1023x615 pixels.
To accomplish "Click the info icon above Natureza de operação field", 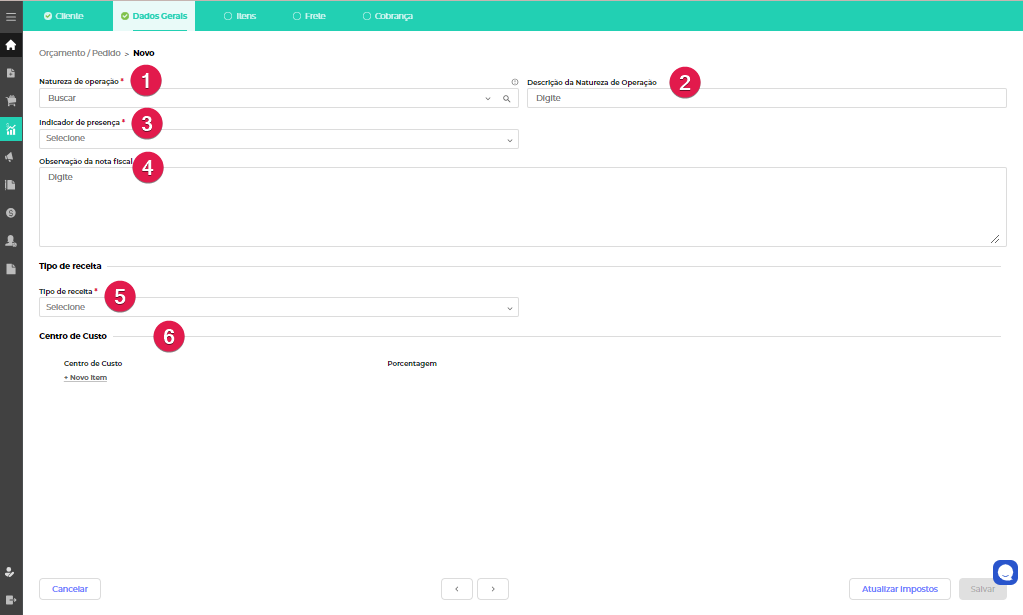I will tap(514, 82).
